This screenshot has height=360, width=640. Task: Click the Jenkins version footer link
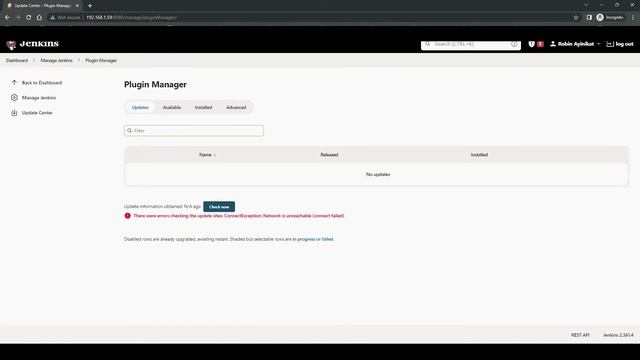[618, 335]
